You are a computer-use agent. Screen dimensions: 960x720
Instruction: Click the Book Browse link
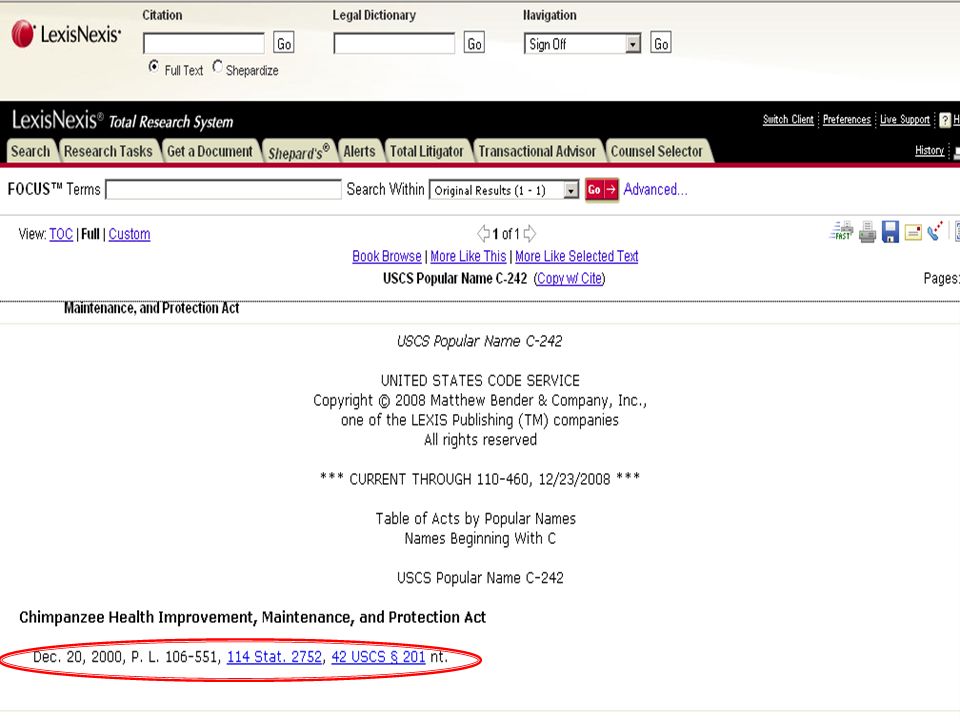[387, 256]
